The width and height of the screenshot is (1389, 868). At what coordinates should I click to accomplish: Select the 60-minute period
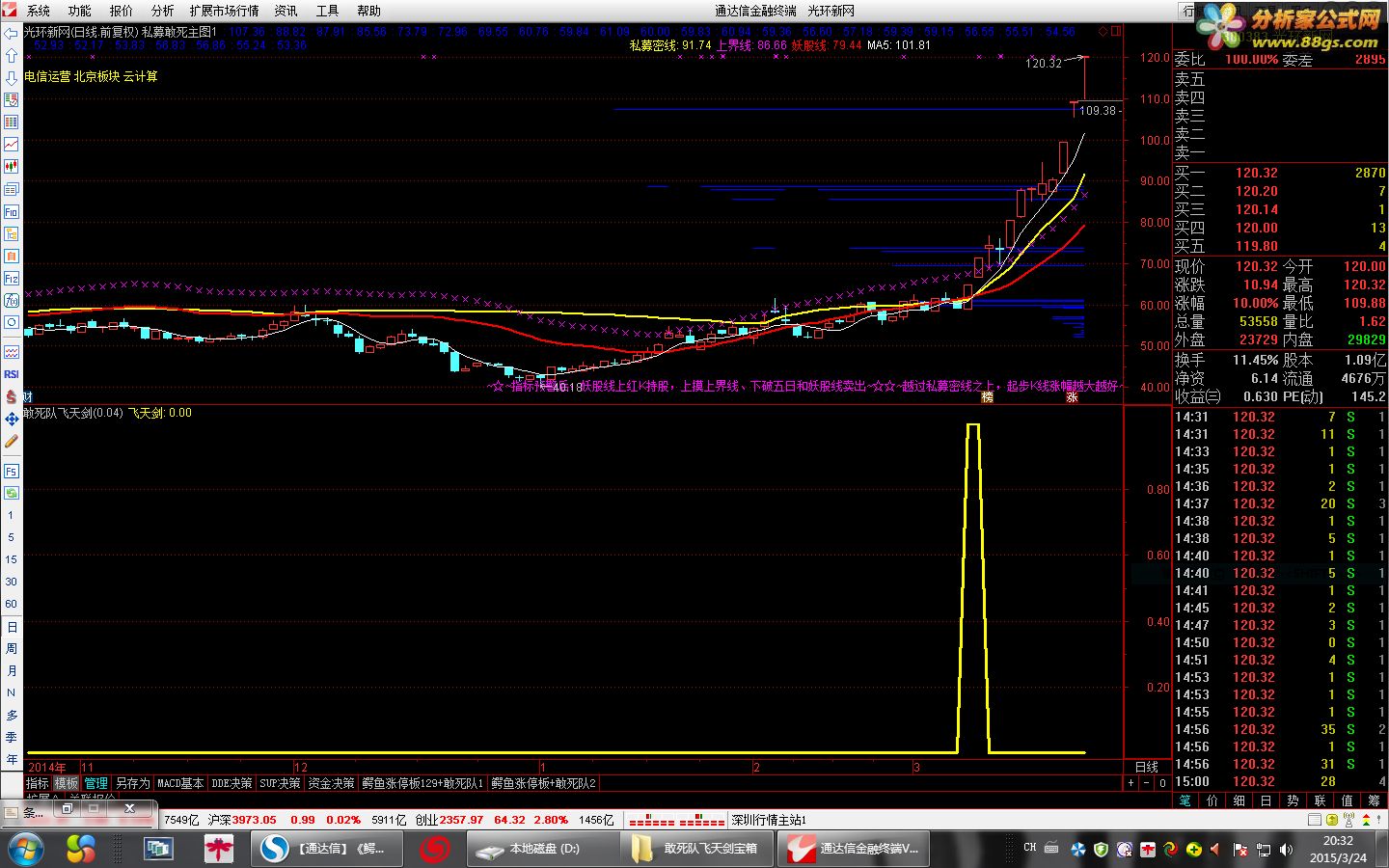[12, 605]
